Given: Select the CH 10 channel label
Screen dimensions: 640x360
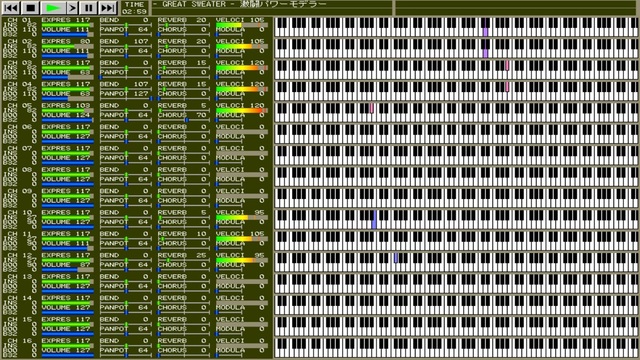Looking at the screenshot, I should pyautogui.click(x=20, y=212).
